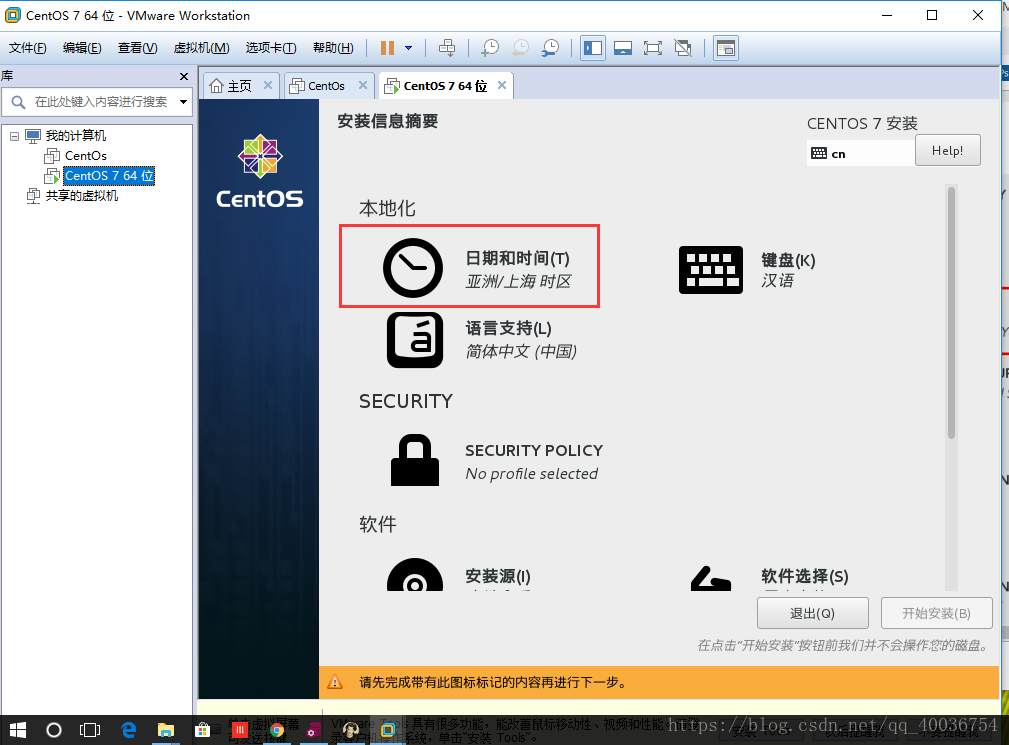Select 共享的虚拟机 in the library
The image size is (1009, 745).
click(x=82, y=196)
